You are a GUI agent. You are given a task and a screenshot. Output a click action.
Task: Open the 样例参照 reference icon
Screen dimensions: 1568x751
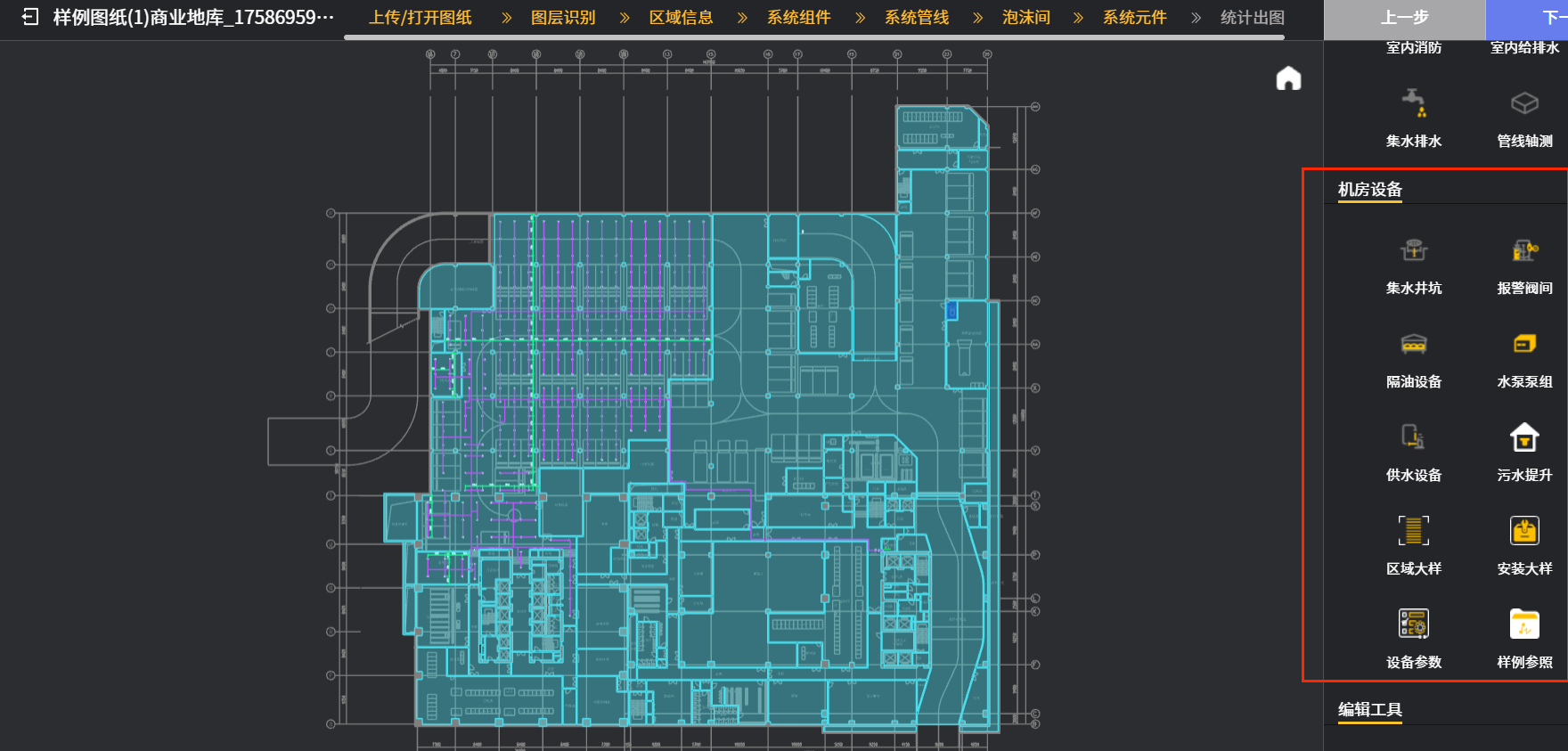(1523, 624)
